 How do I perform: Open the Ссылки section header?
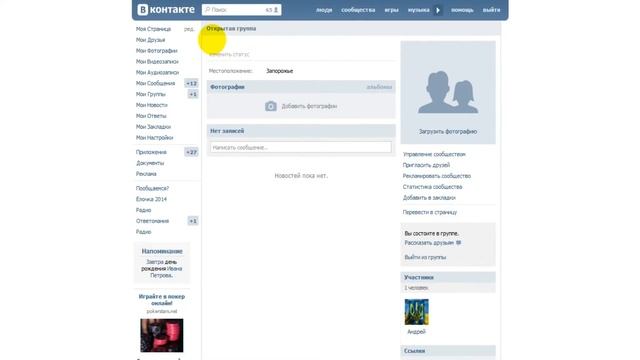click(448, 351)
